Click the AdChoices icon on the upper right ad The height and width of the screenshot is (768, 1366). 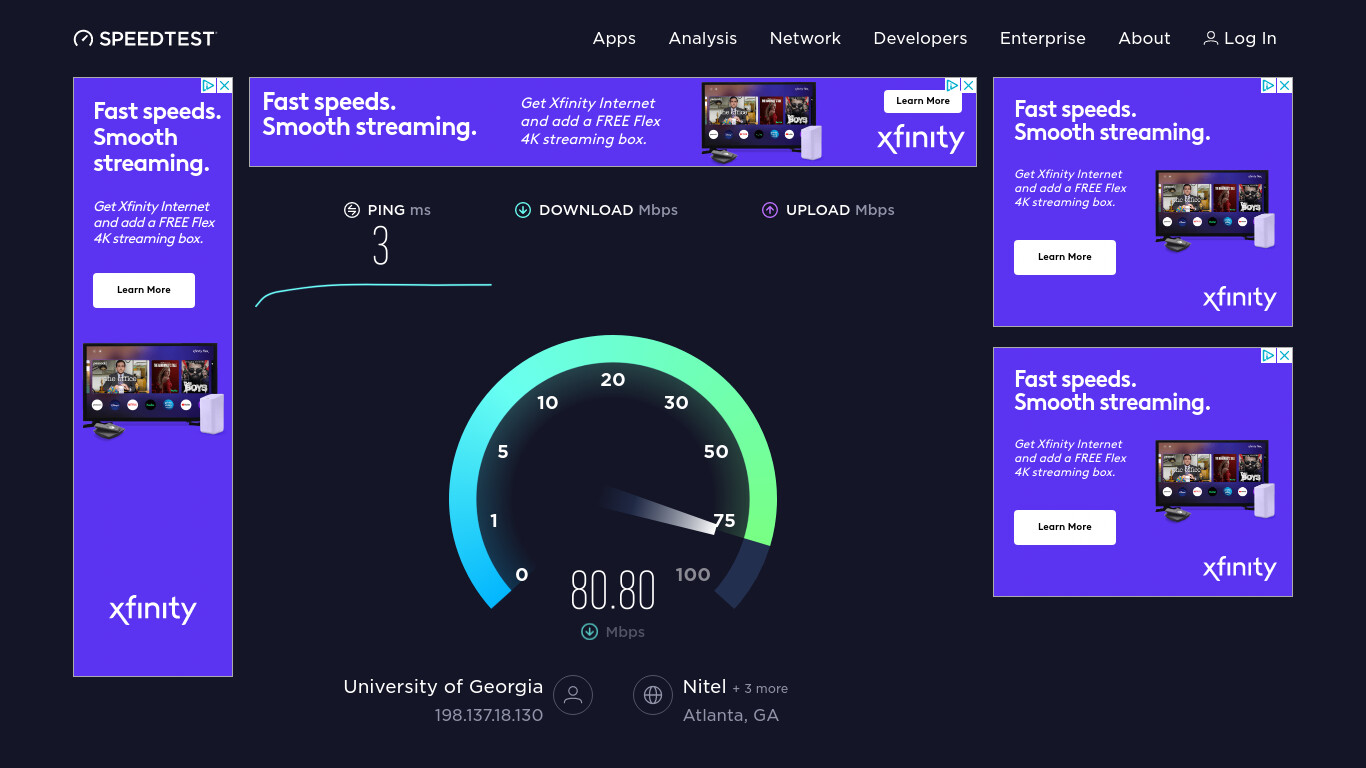pyautogui.click(x=1268, y=86)
